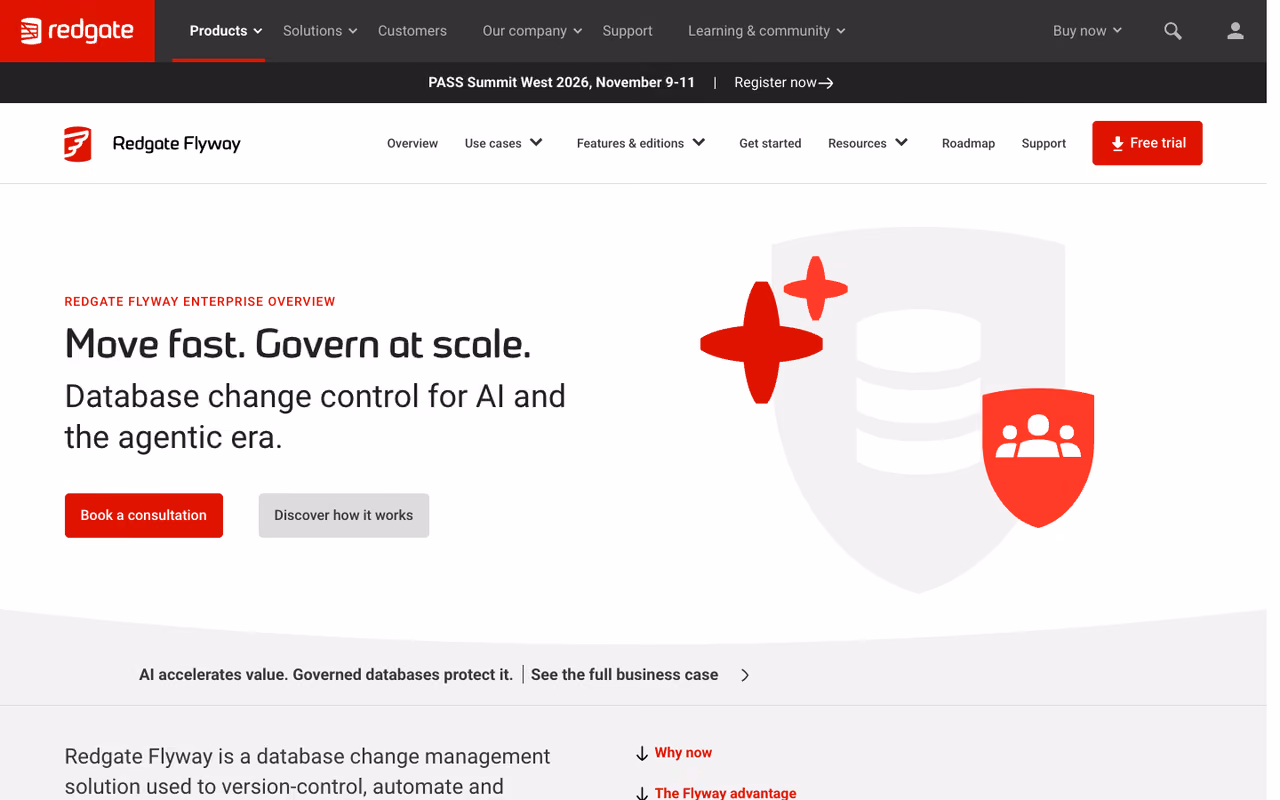1280x800 pixels.
Task: Follow the Register now link
Action: coord(784,83)
